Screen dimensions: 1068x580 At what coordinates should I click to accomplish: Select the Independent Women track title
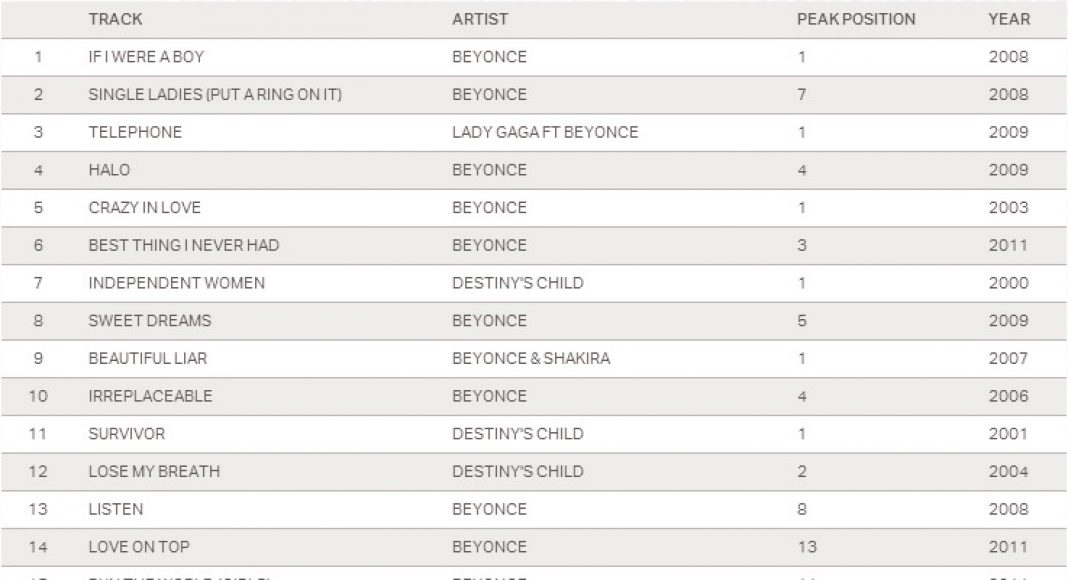[x=176, y=283]
